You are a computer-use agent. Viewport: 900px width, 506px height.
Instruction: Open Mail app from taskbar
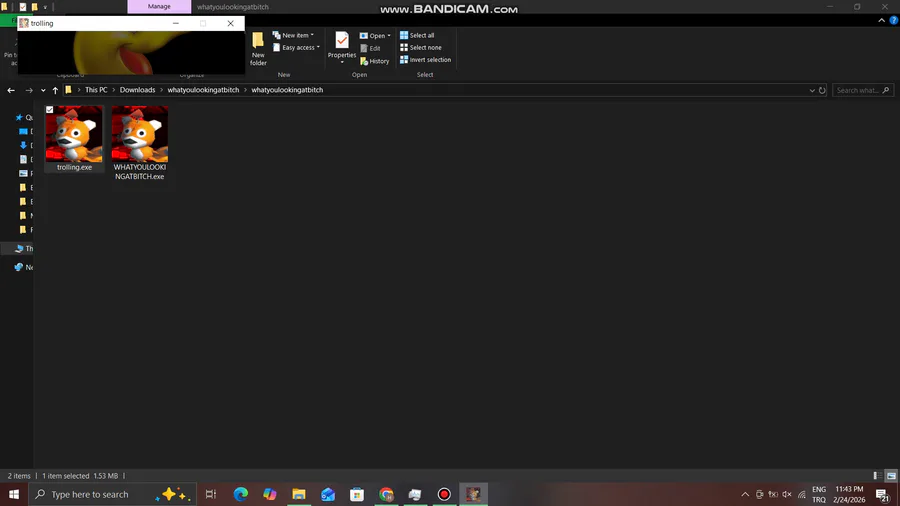(x=328, y=494)
